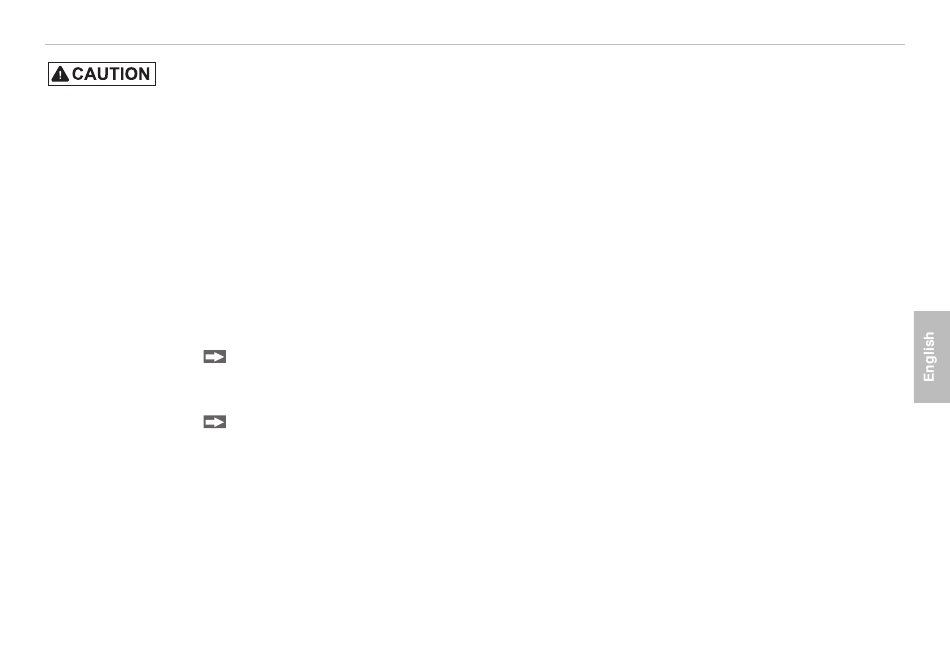Click the upper right-pointing arrow icon
This screenshot has width=950, height=670.
(x=214, y=357)
